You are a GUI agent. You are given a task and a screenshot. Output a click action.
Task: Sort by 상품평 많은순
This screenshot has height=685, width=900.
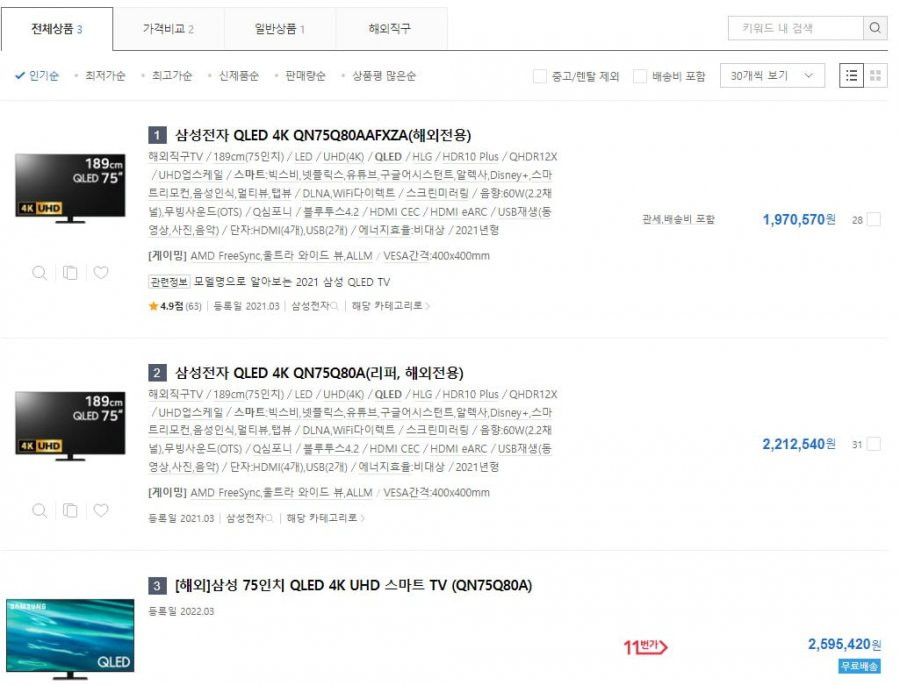(384, 76)
